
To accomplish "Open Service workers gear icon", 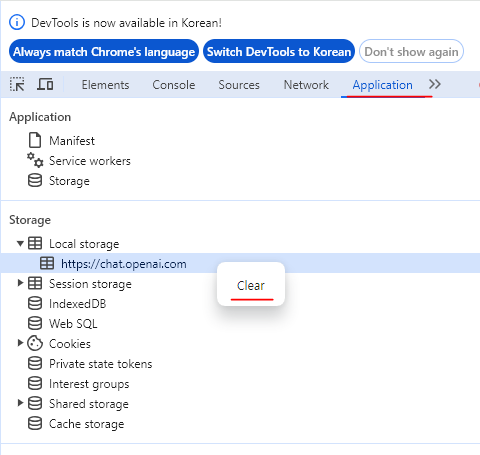I will pyautogui.click(x=35, y=160).
